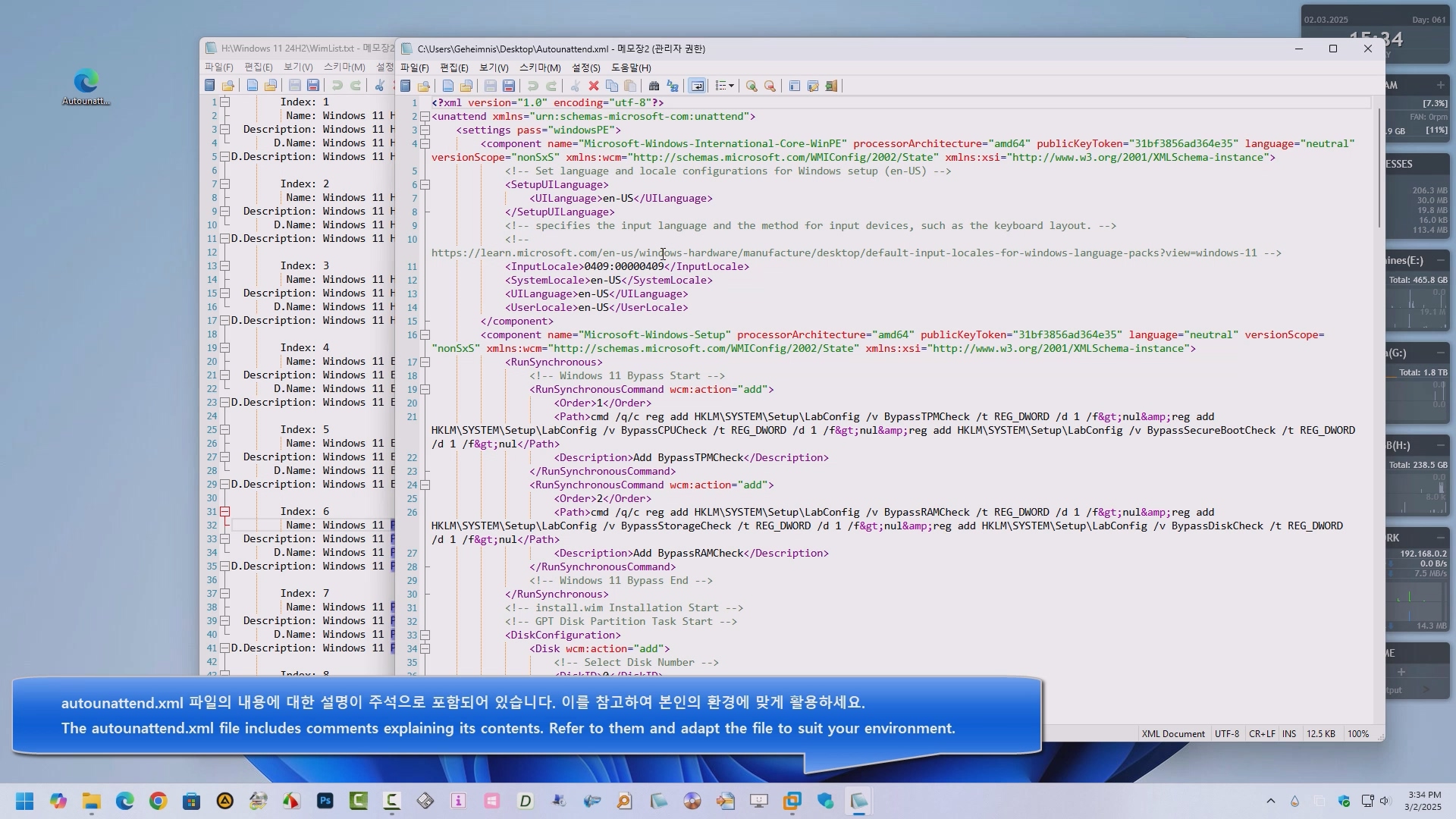This screenshot has width=1456, height=819.
Task: Click the Copy toolbar icon
Action: coord(612,86)
